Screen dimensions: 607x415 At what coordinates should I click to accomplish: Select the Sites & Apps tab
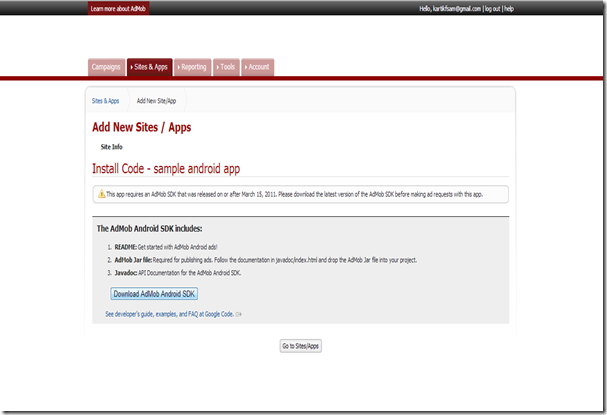point(149,67)
